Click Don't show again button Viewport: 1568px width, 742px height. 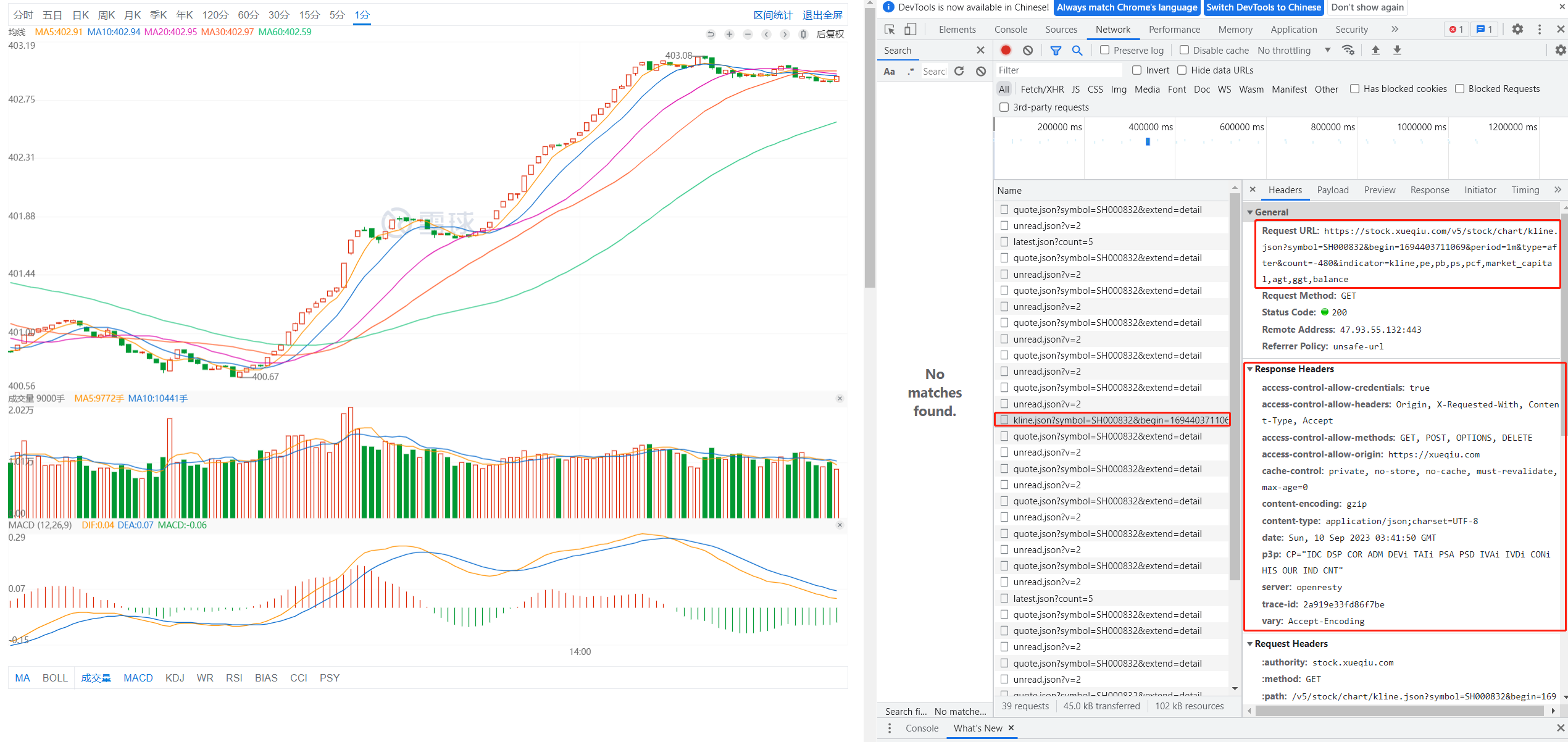[x=1367, y=7]
